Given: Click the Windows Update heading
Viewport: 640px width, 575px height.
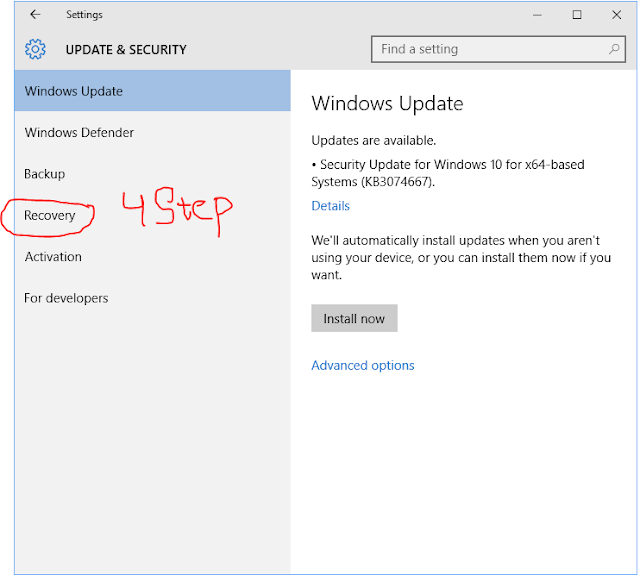Looking at the screenshot, I should click(387, 103).
